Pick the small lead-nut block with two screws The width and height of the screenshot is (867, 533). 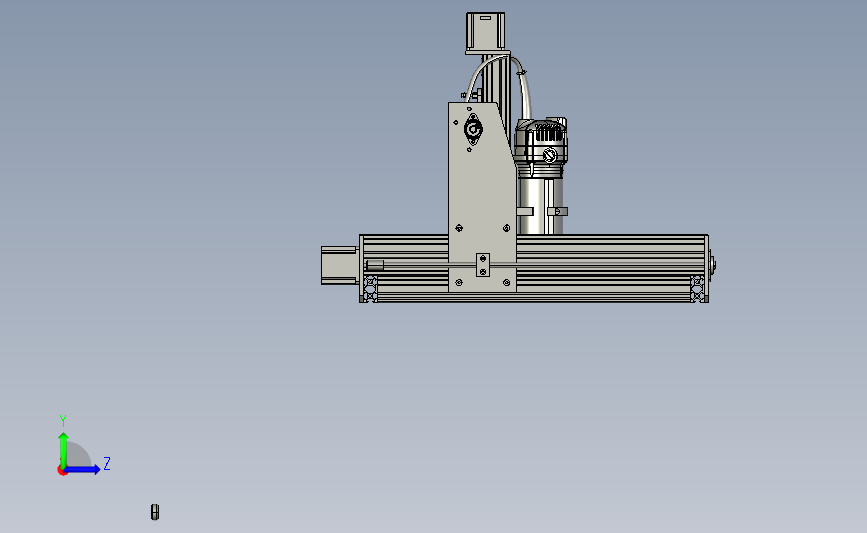click(483, 265)
